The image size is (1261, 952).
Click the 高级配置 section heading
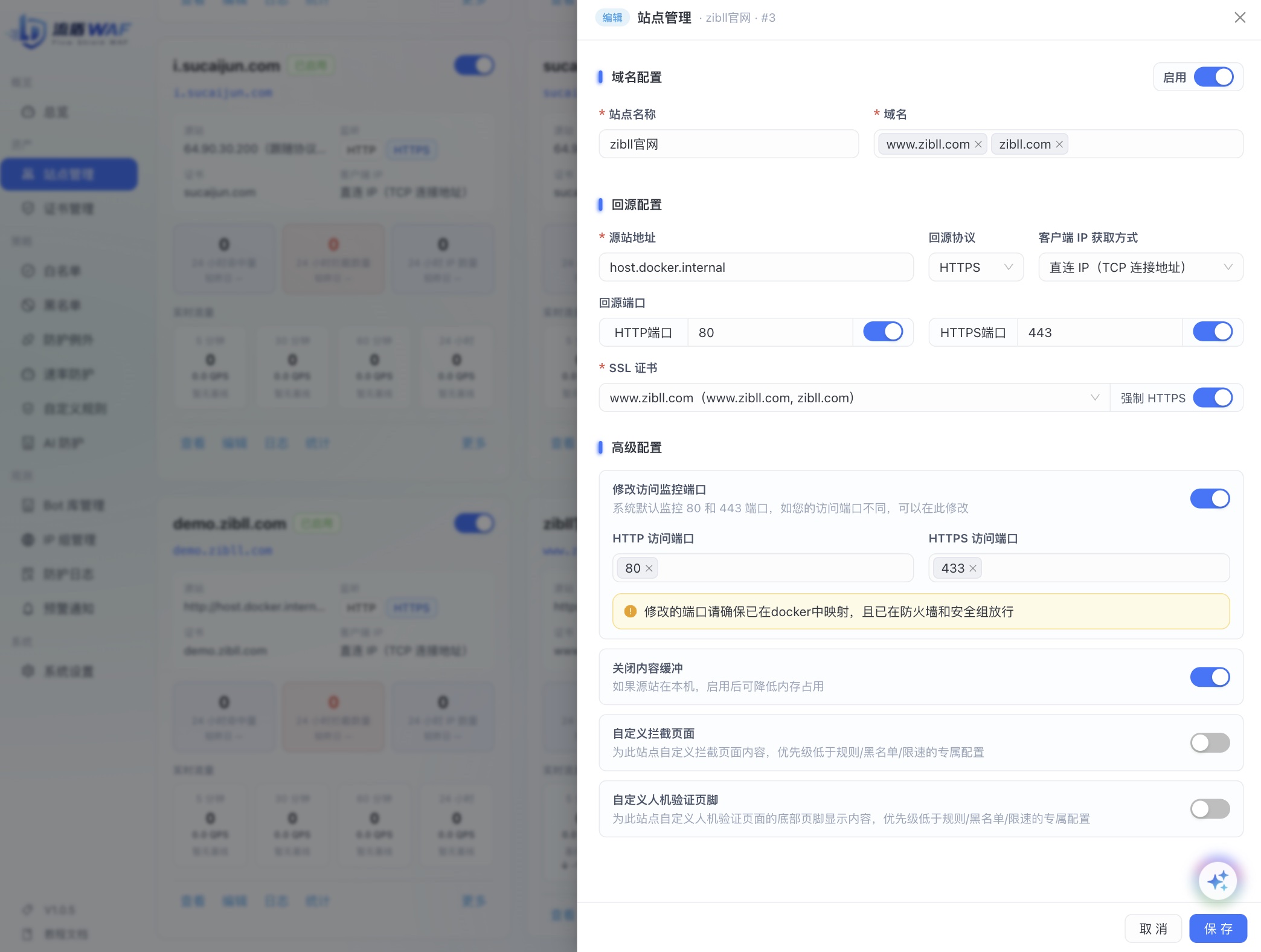(x=637, y=448)
